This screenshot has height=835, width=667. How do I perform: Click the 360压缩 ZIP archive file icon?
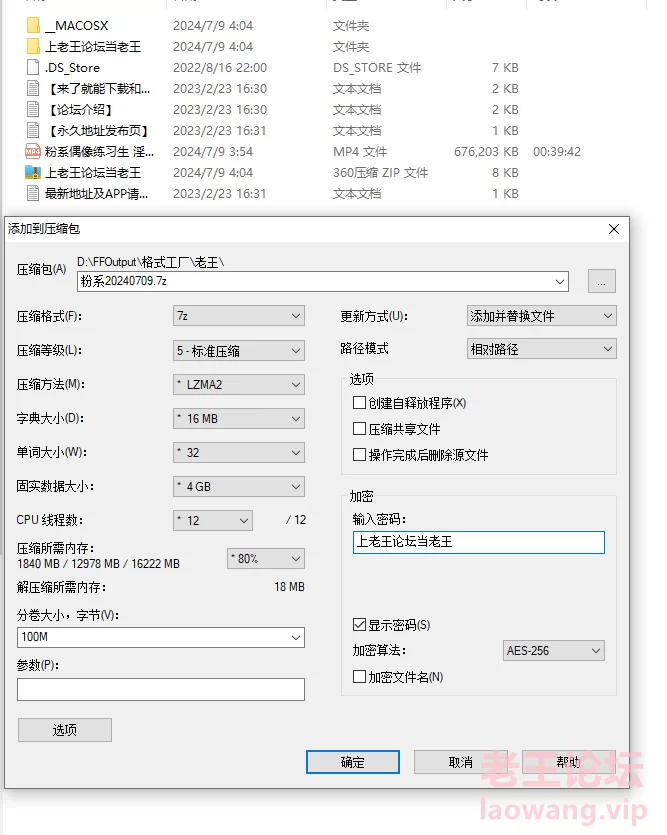coord(33,173)
